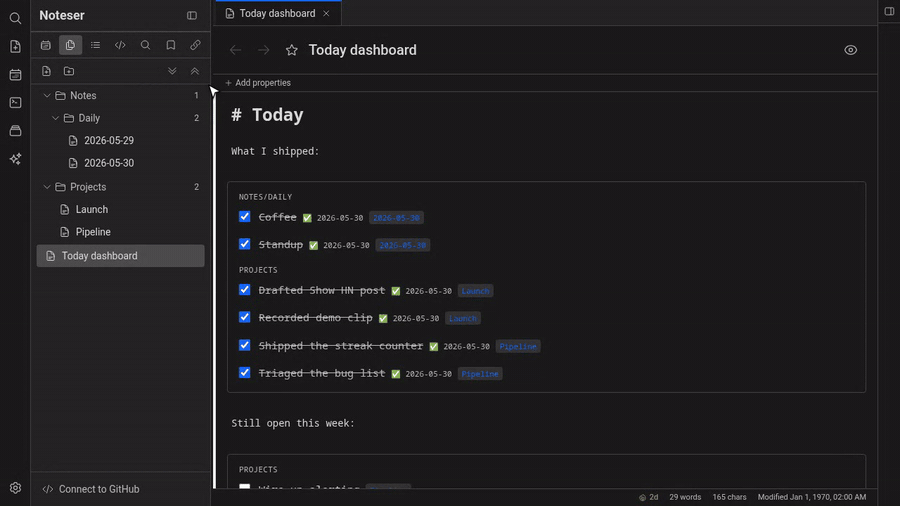Click Add properties
The height and width of the screenshot is (506, 900).
(x=258, y=83)
